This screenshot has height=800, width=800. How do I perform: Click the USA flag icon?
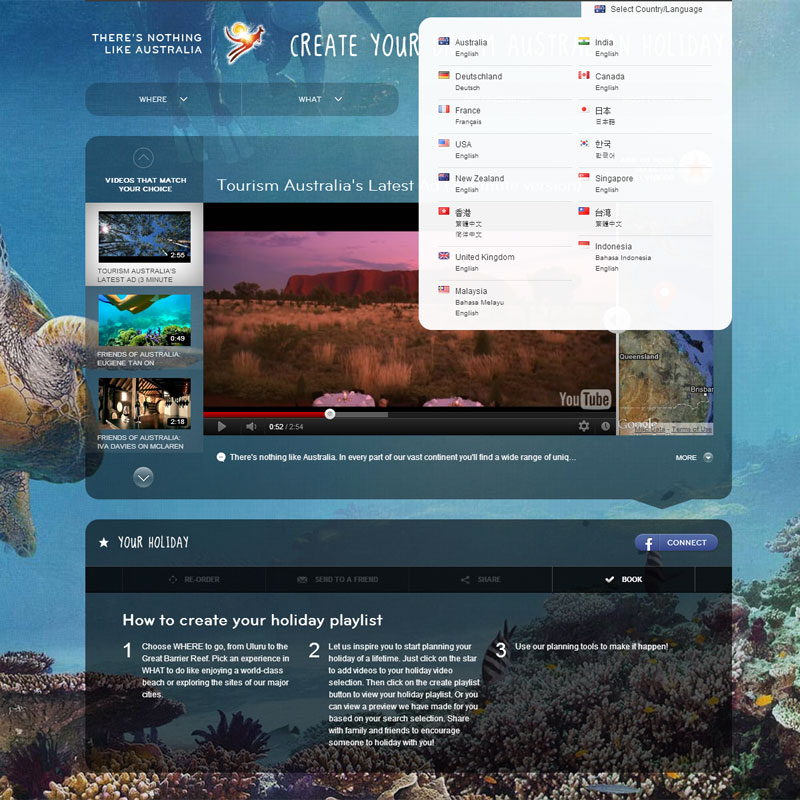coord(444,143)
